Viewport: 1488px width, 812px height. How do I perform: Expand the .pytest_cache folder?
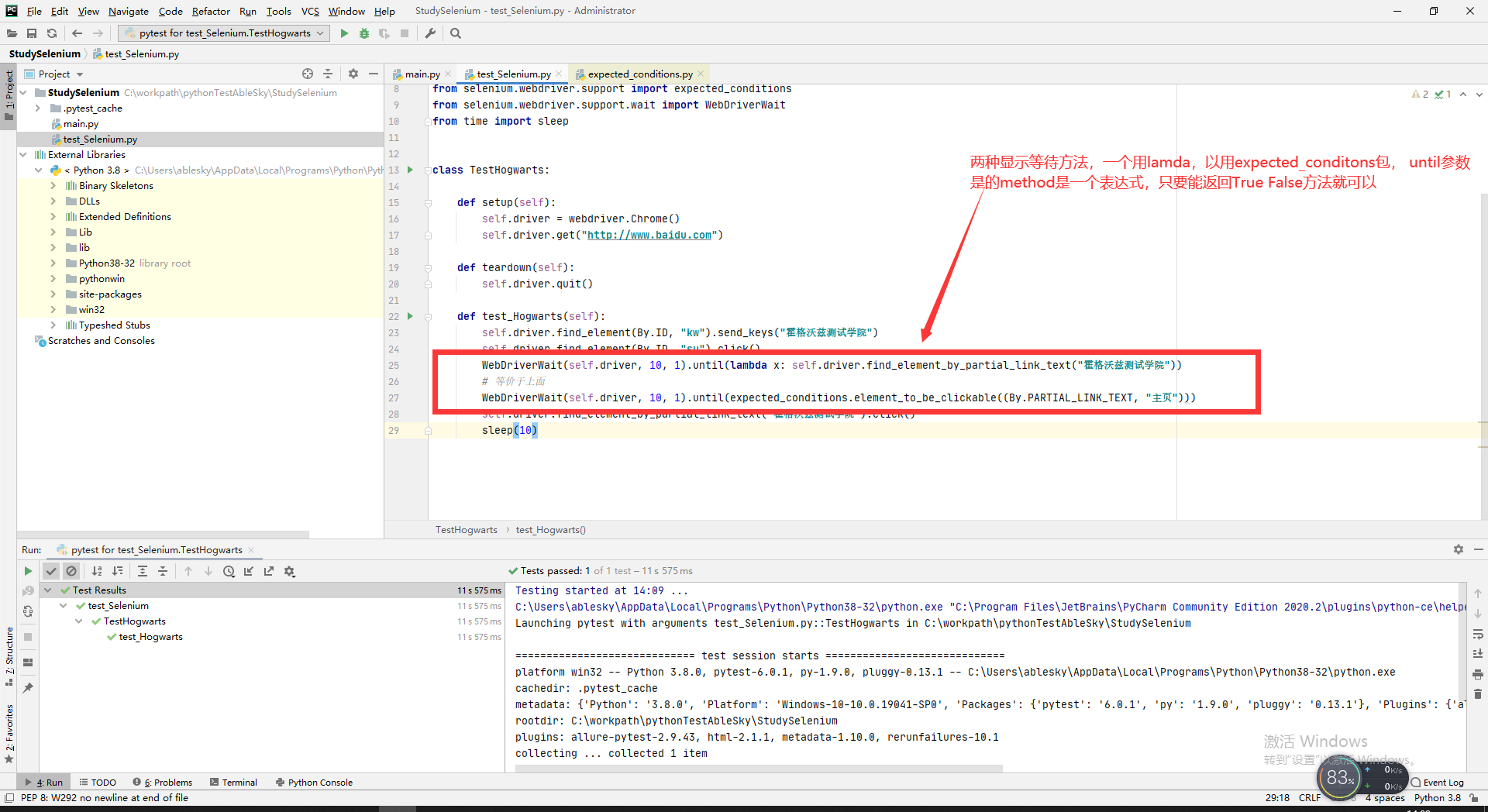click(x=38, y=108)
